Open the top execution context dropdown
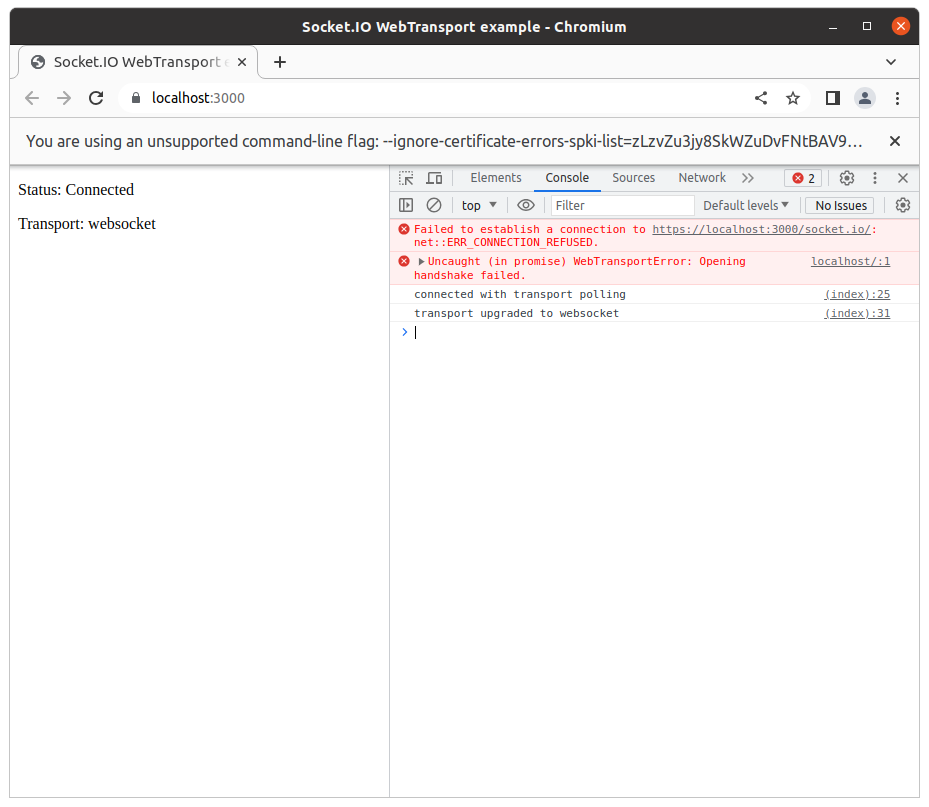929x807 pixels. 479,205
